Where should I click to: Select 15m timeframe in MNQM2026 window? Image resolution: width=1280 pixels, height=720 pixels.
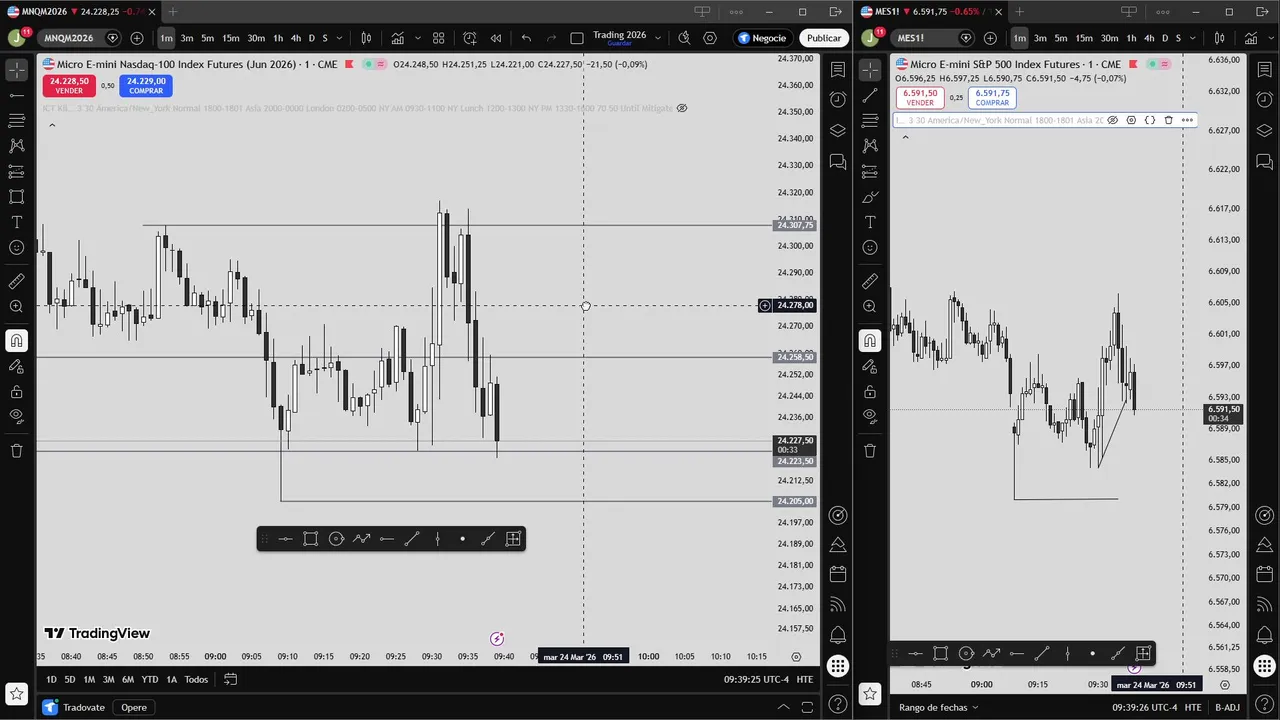230,38
